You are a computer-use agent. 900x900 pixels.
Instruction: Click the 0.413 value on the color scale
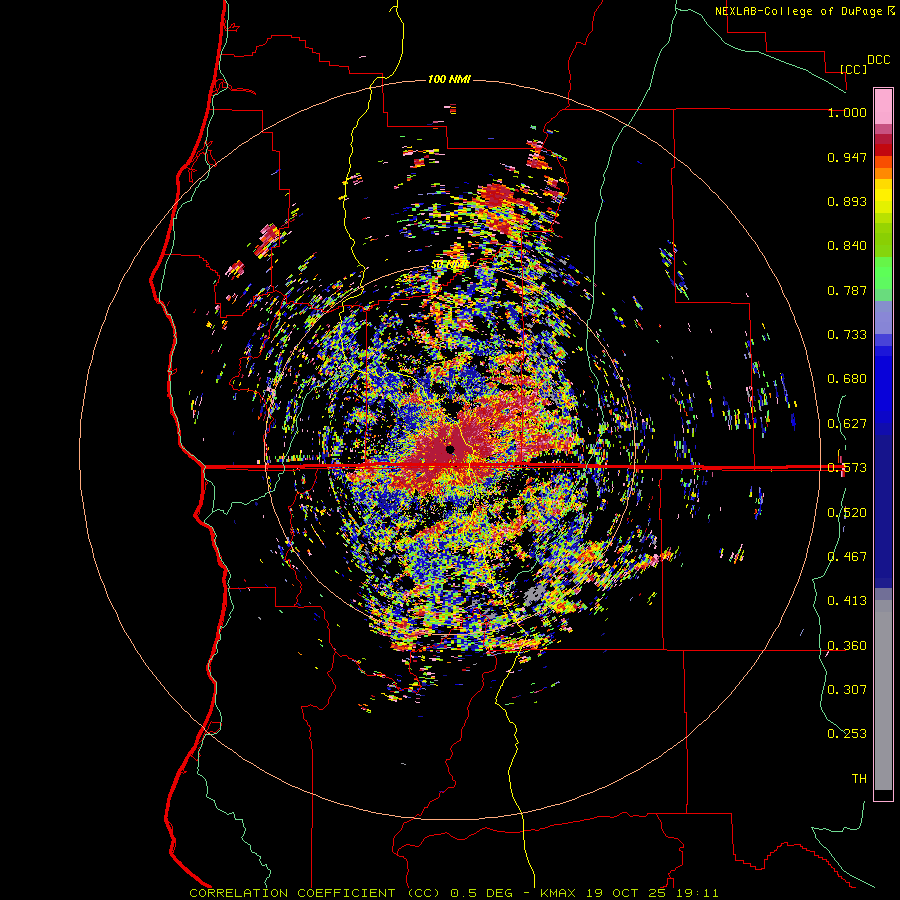tap(847, 601)
